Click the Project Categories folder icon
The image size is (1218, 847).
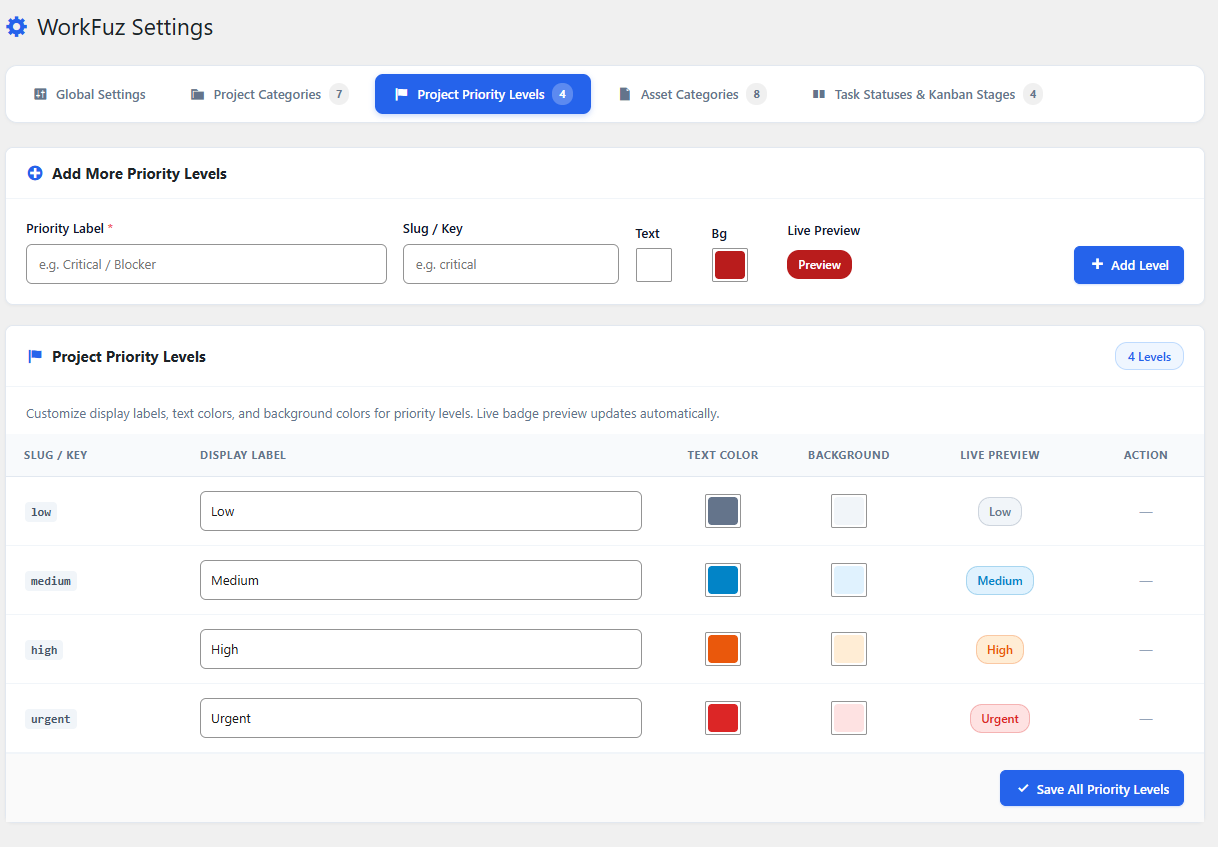pos(198,94)
